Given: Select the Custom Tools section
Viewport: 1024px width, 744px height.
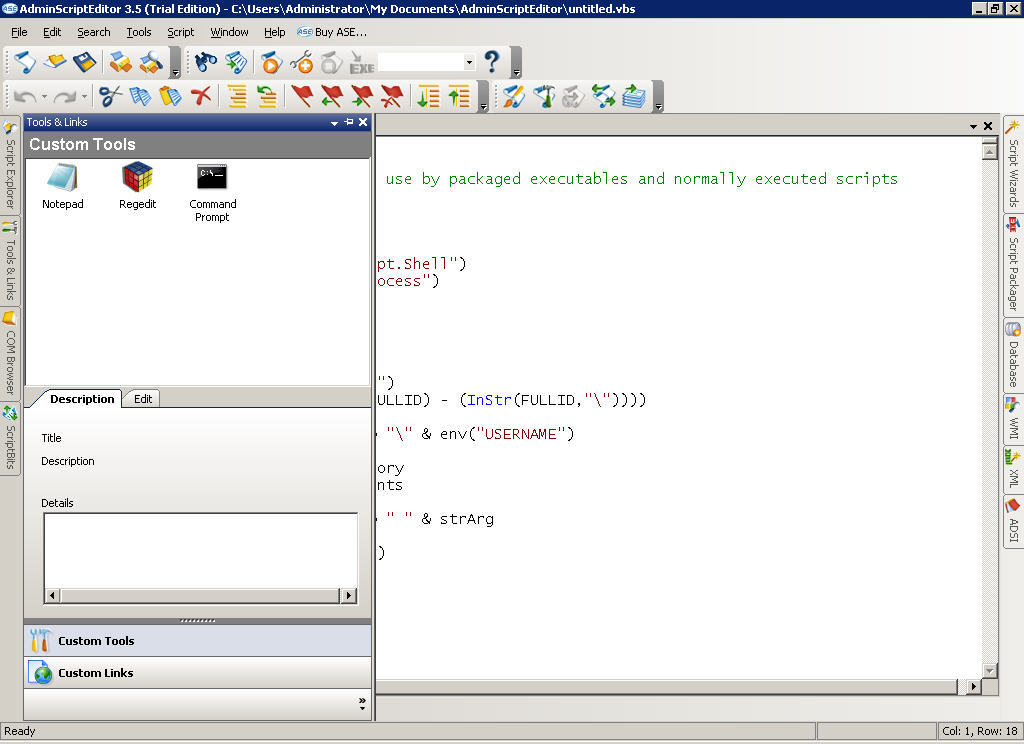Looking at the screenshot, I should [x=198, y=641].
